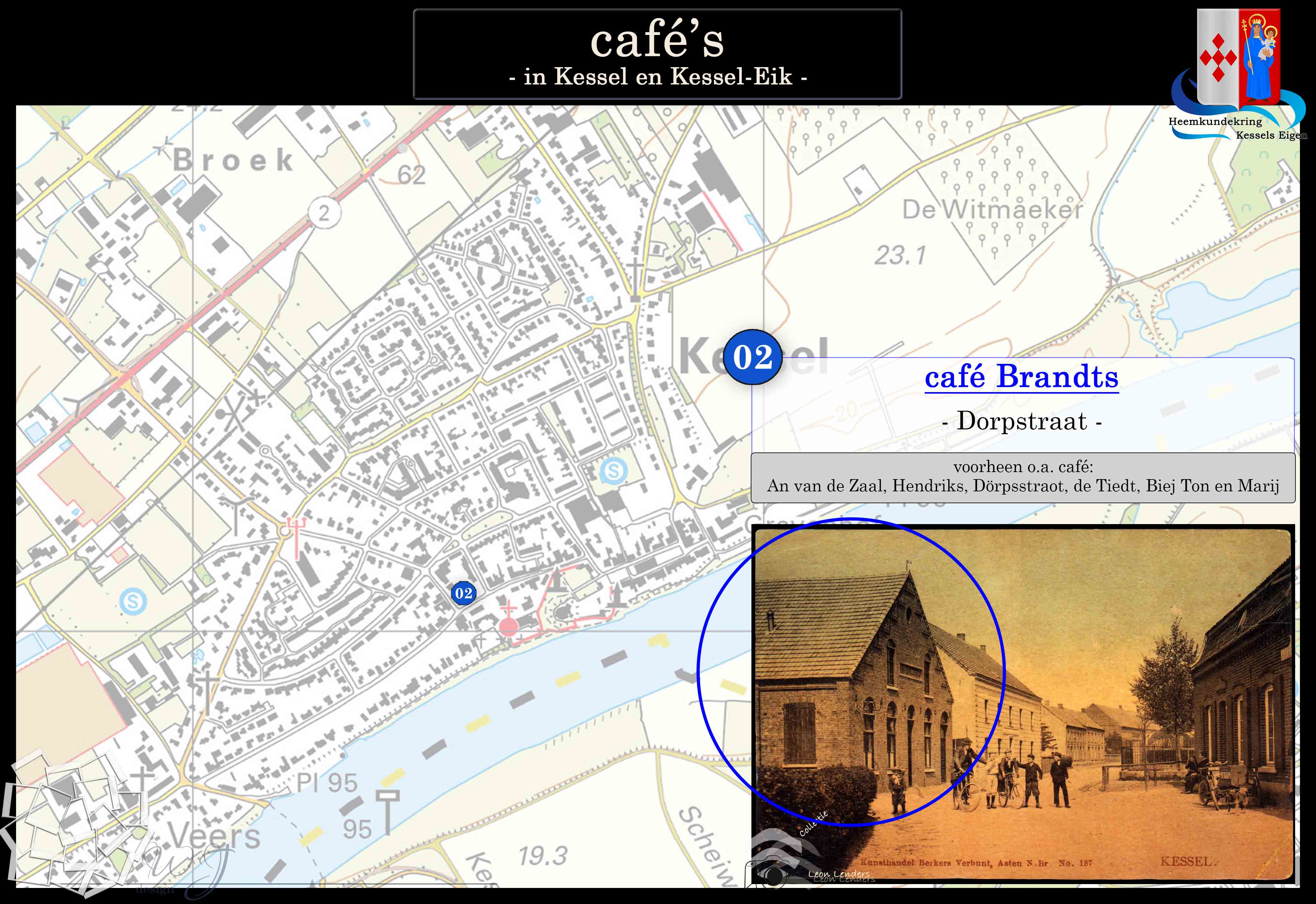Click the small 02 marker on the map
This screenshot has width=1316, height=904.
coord(463,593)
